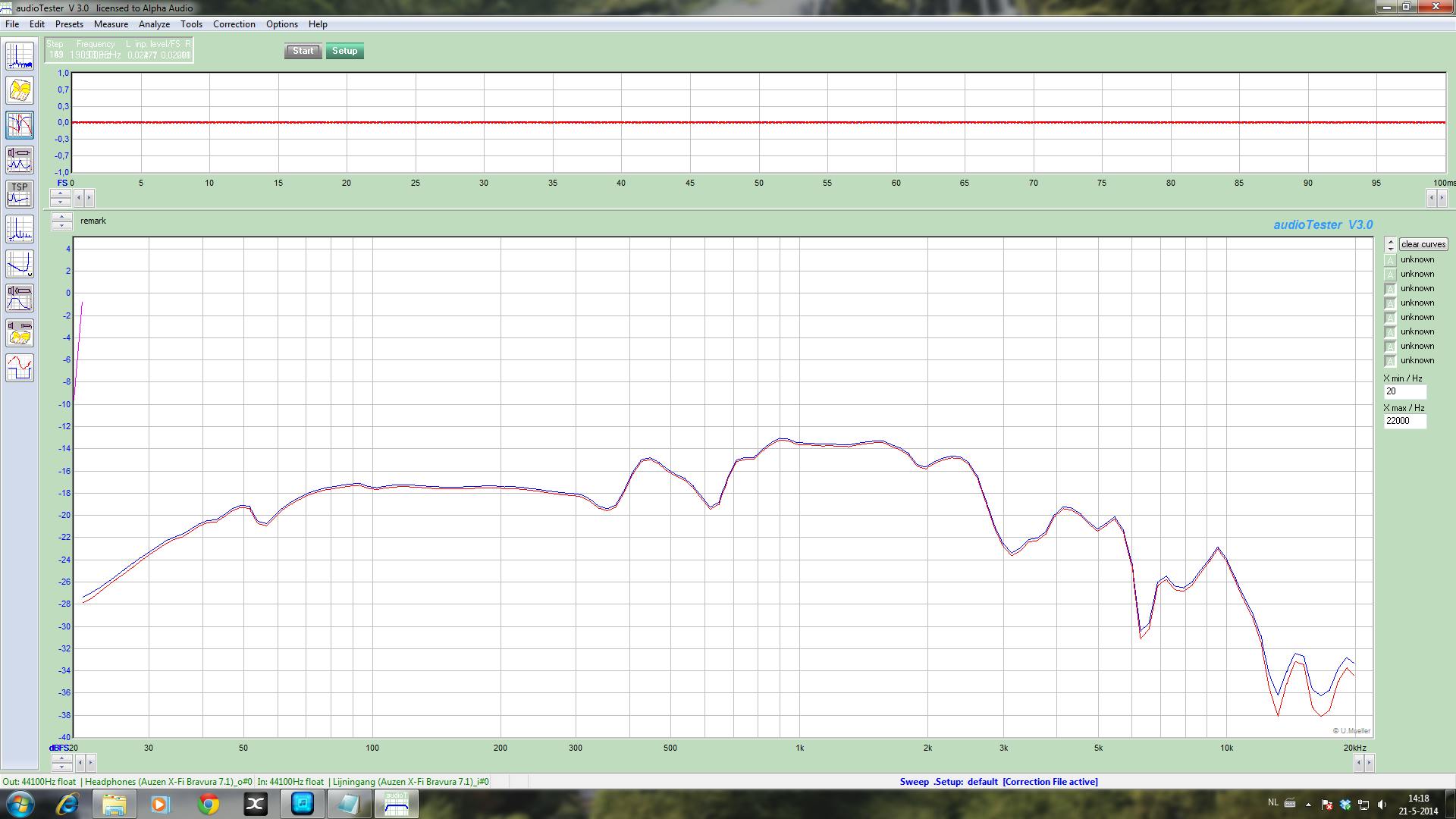The image size is (1456, 819).
Task: Open the Correction menu
Action: [234, 24]
